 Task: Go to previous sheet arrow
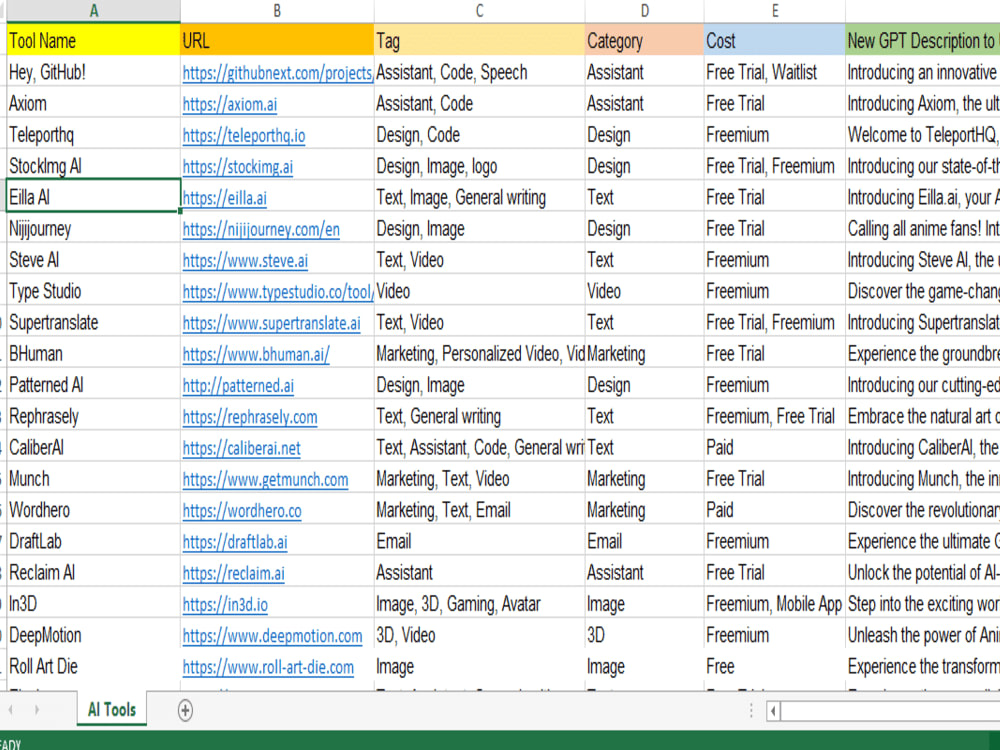(x=10, y=710)
